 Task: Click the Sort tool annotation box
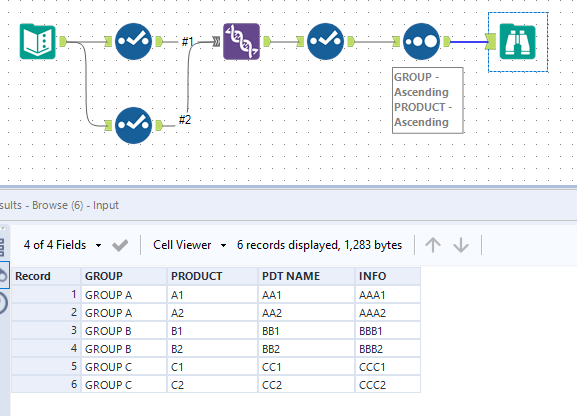tap(428, 100)
